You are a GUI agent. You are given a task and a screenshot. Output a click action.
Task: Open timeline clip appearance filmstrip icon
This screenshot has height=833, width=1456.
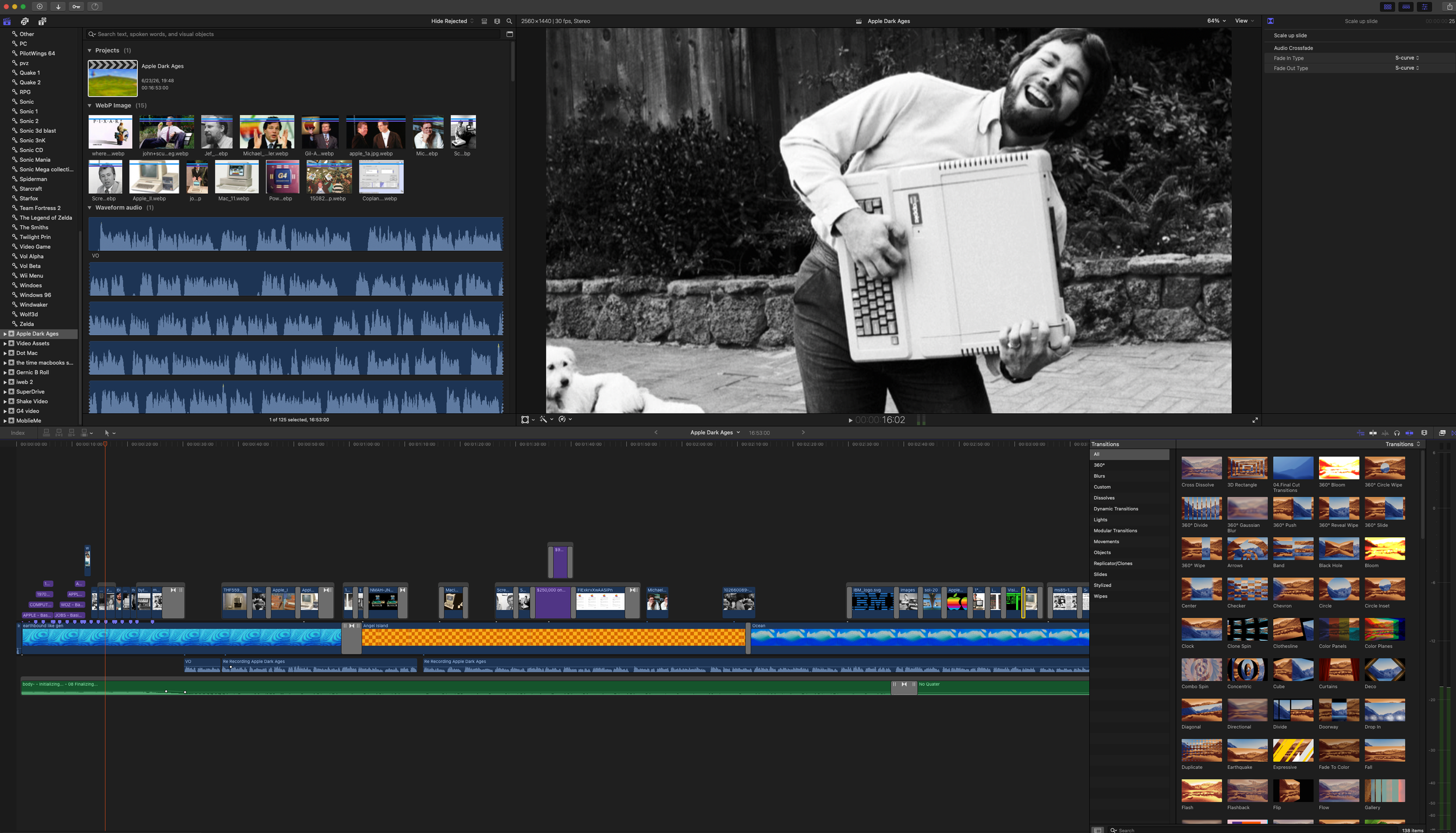(x=1424, y=433)
